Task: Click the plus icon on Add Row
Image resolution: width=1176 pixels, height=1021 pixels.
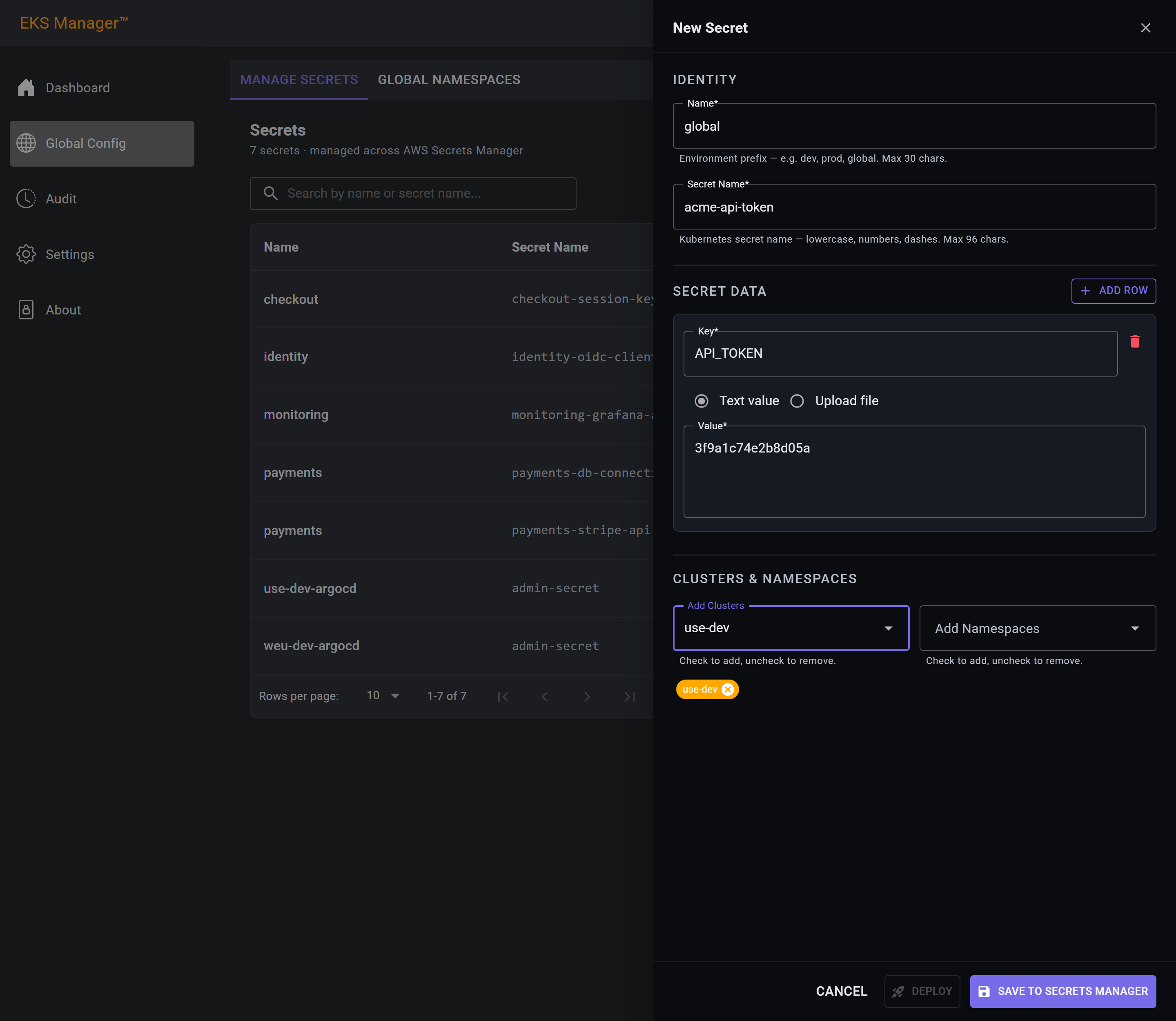Action: click(1085, 290)
